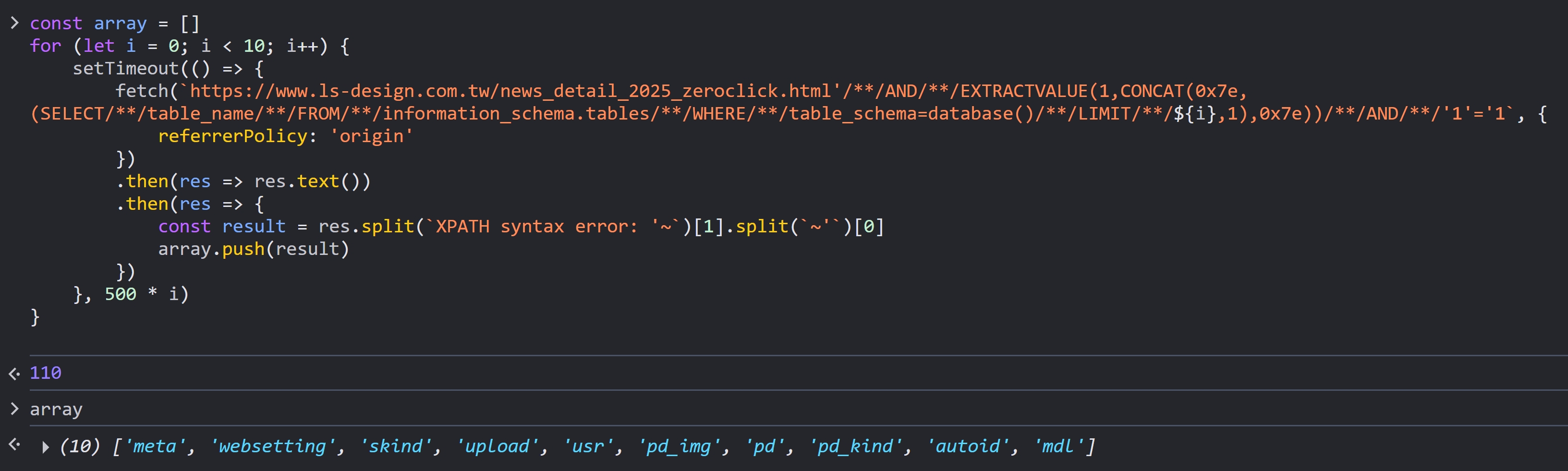This screenshot has height=471, width=1568.
Task: Click the 'skind' array entry
Action: point(396,446)
